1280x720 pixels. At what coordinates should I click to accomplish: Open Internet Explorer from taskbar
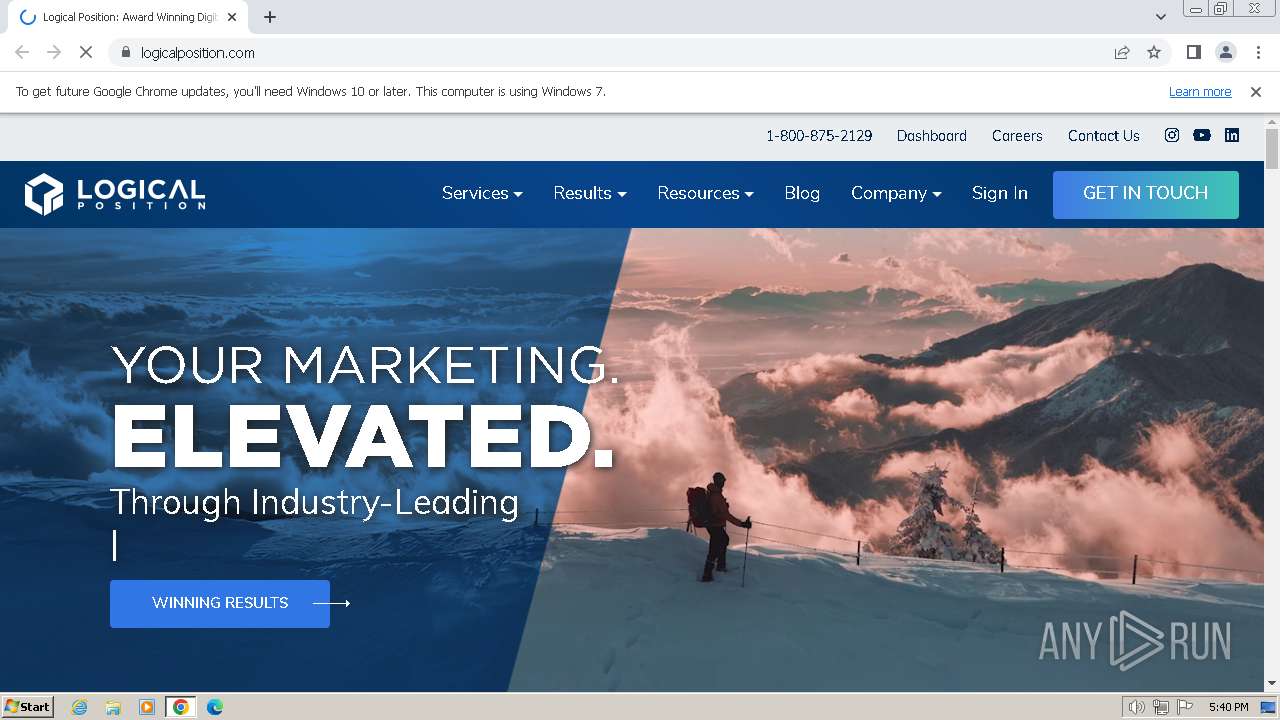(80, 707)
